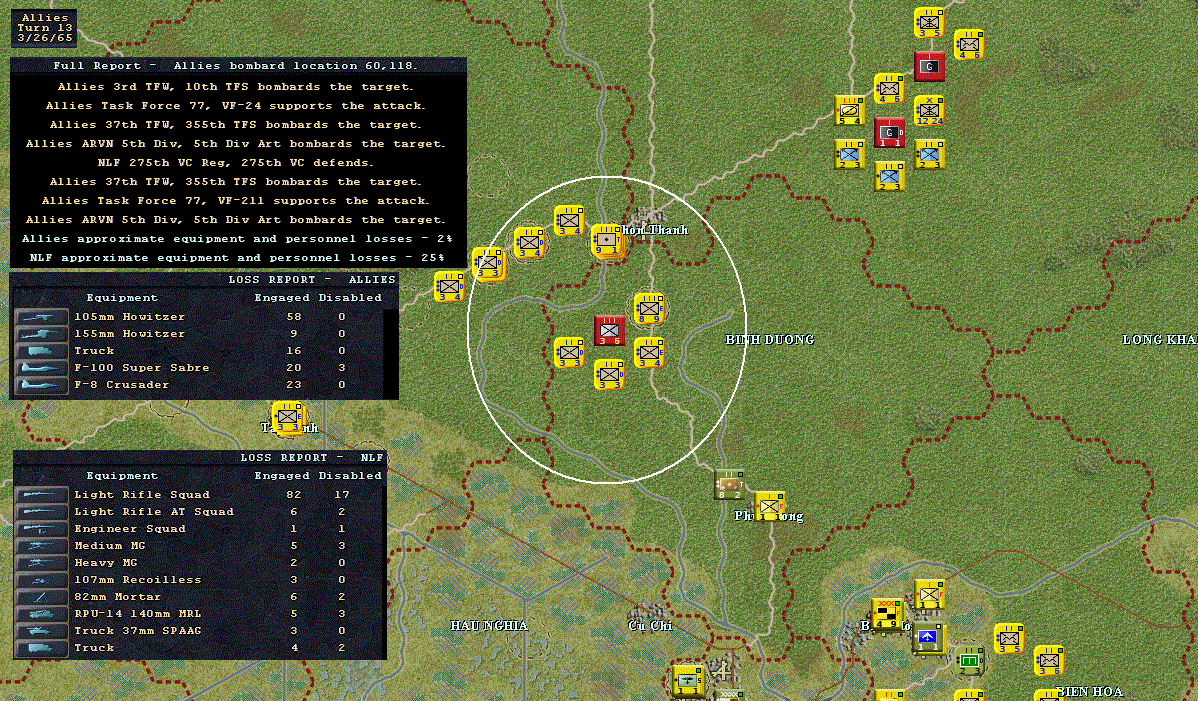Click the '82mm Mortar' row label
The image size is (1198, 701).
[118, 596]
